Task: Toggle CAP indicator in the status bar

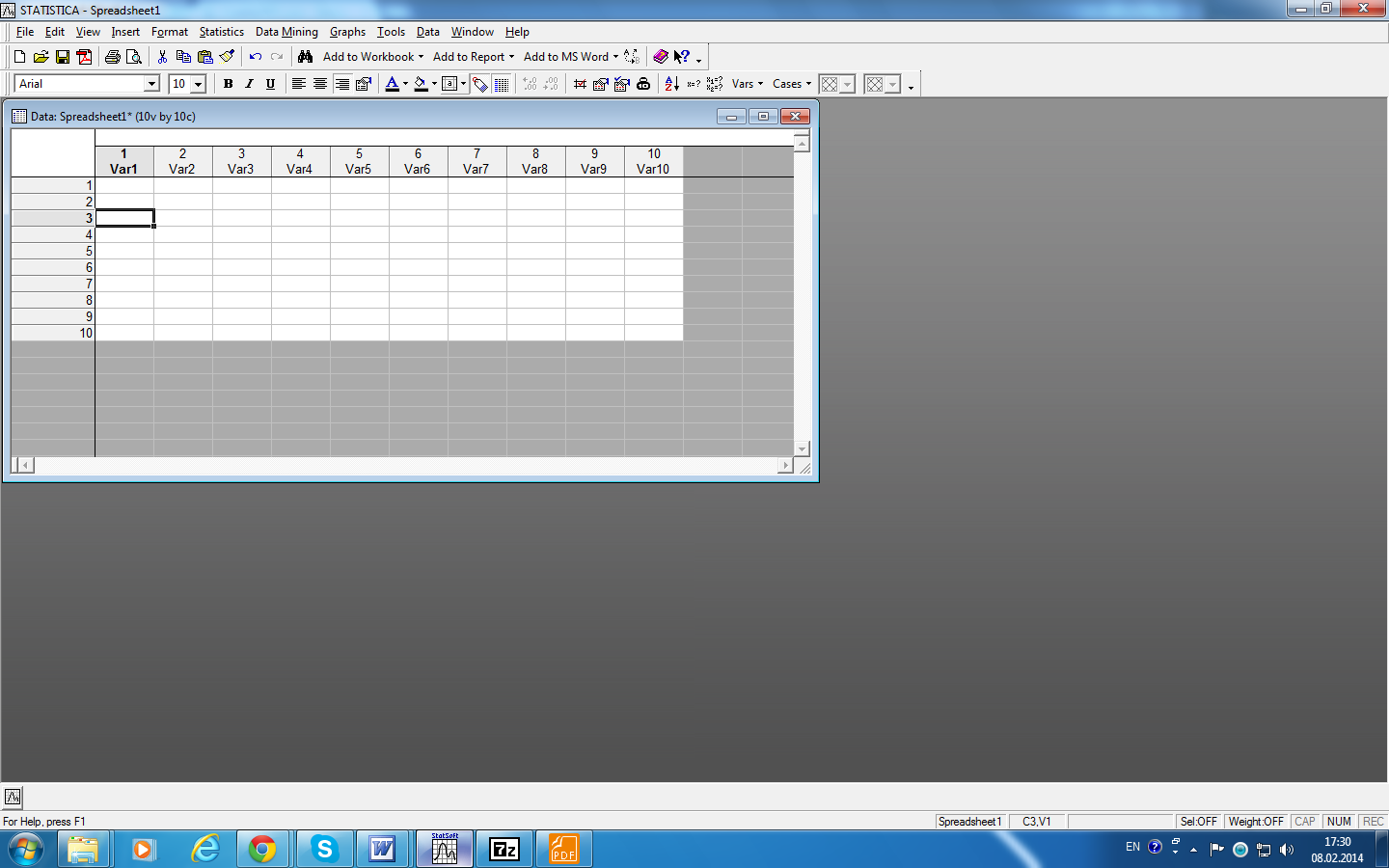Action: pyautogui.click(x=1305, y=822)
